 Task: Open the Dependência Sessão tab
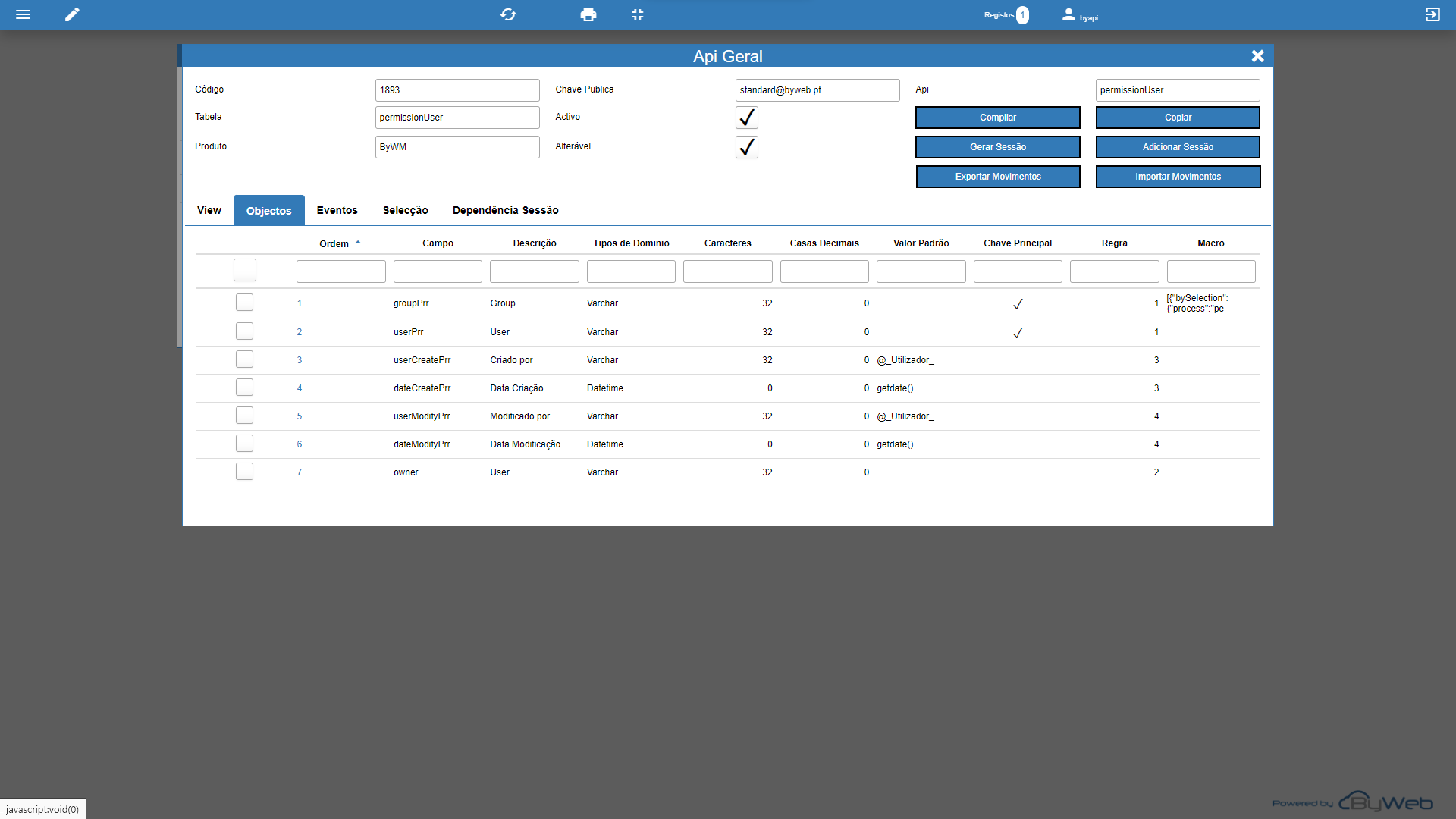pyautogui.click(x=505, y=210)
